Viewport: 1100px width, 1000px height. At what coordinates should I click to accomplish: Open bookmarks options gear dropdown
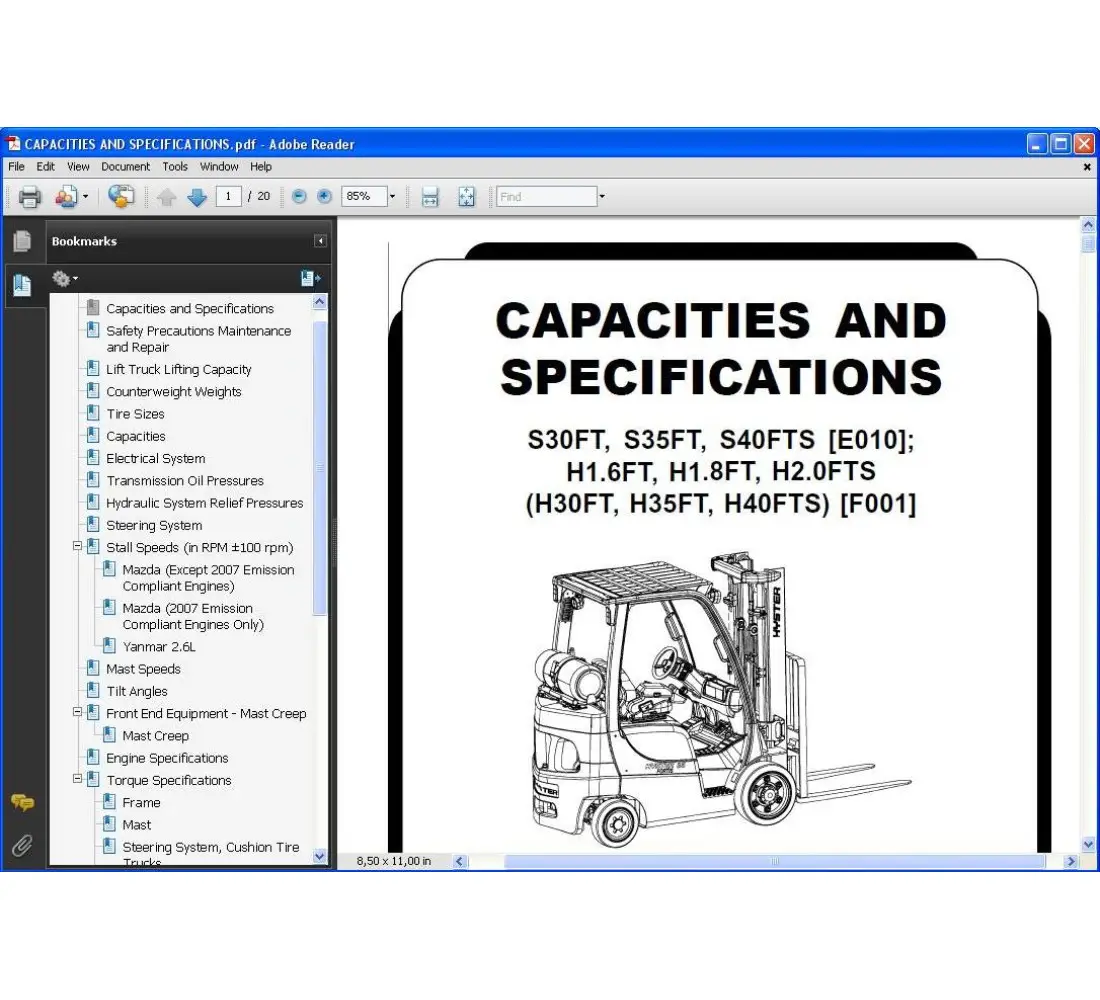point(65,279)
